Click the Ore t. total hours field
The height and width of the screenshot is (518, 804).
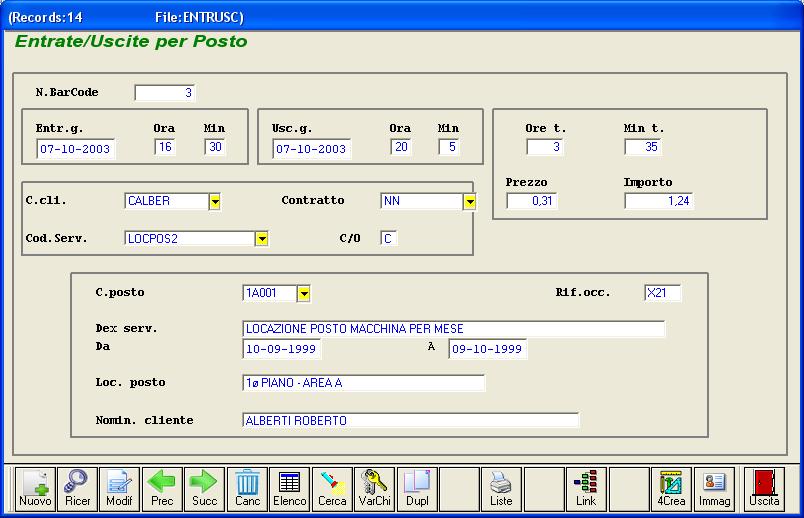(545, 147)
